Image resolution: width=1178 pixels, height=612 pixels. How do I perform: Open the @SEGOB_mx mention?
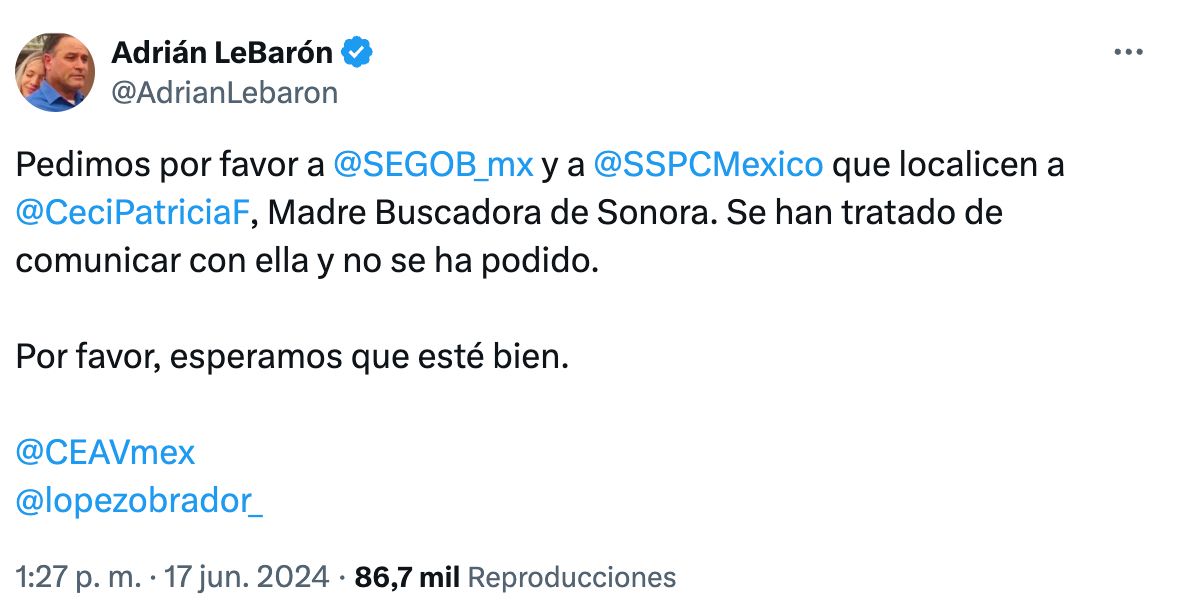[x=432, y=165]
